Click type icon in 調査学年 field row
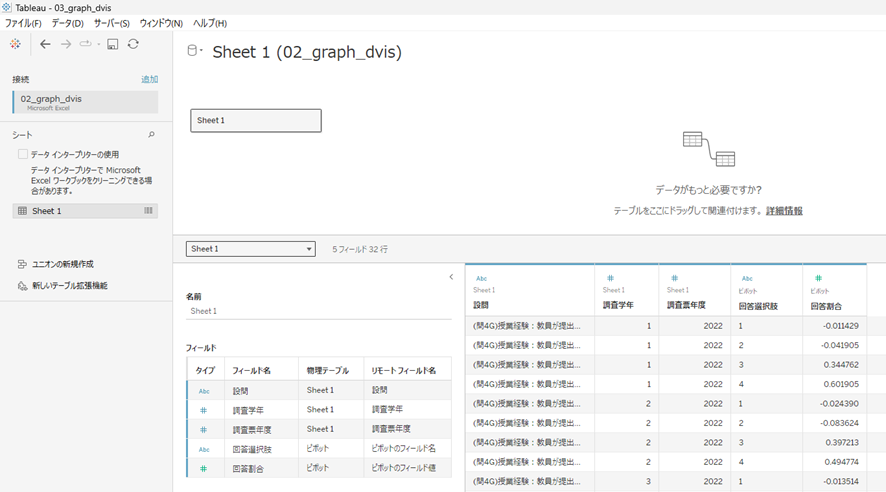Viewport: 886px width, 492px height. (x=203, y=411)
